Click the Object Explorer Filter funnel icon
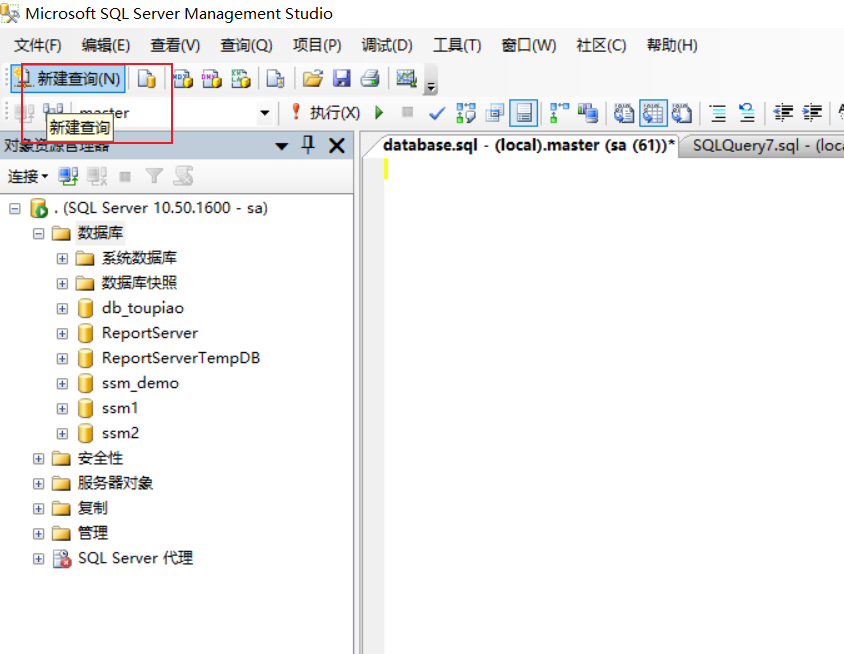The width and height of the screenshot is (844, 654). tap(154, 176)
